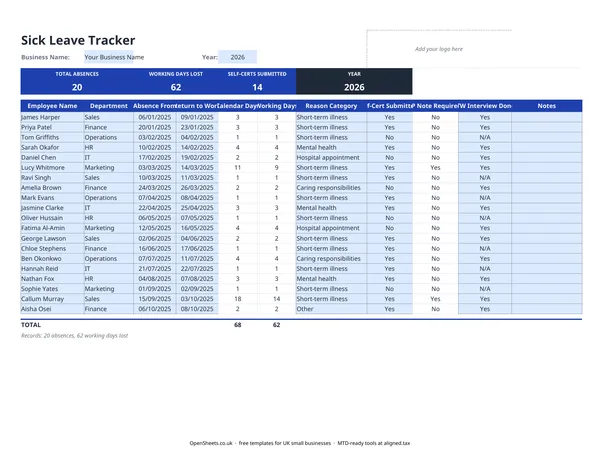
Task: Click the Add your logo here placeholder
Action: [x=439, y=49]
